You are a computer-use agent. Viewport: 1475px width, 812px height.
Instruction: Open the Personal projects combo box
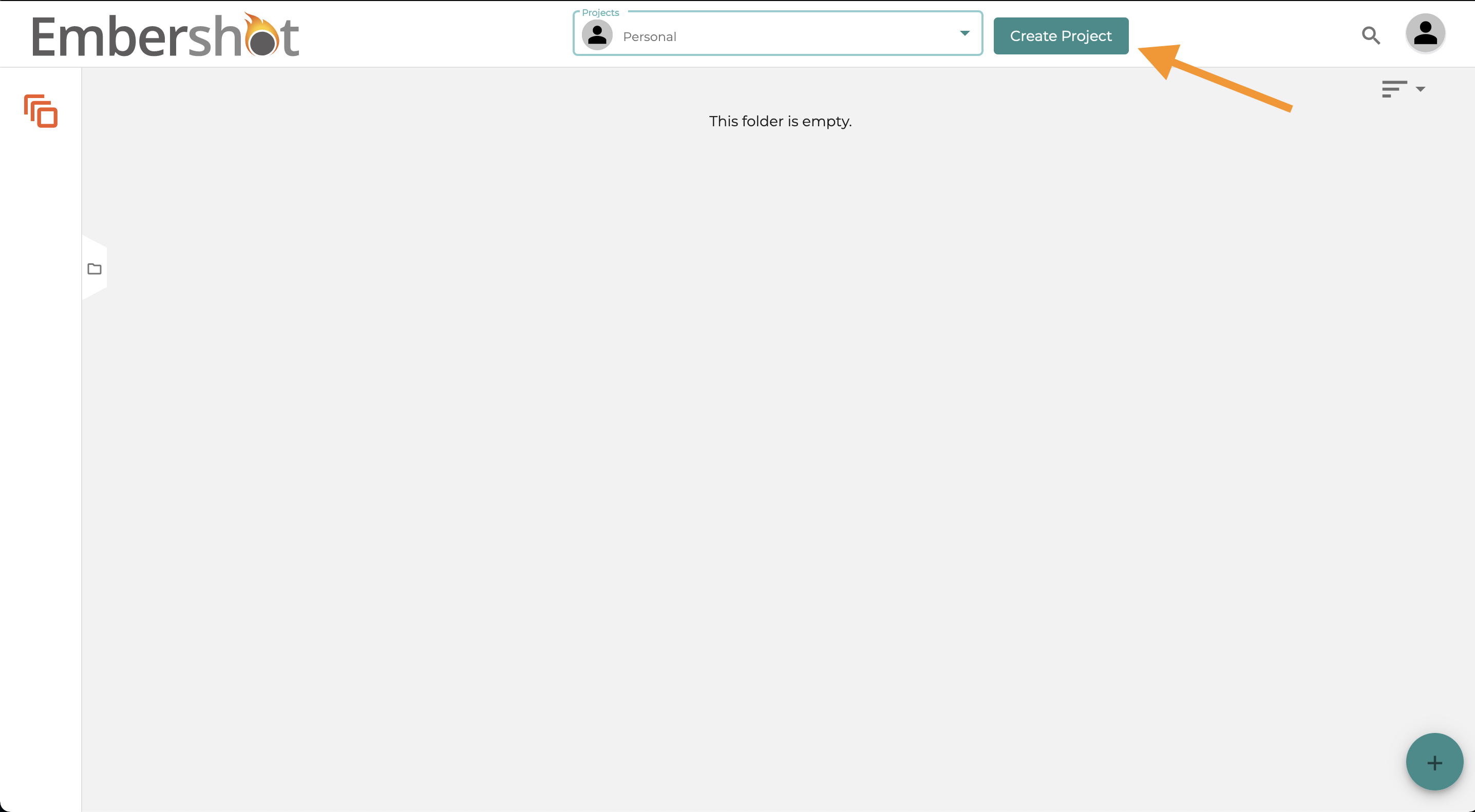(777, 34)
